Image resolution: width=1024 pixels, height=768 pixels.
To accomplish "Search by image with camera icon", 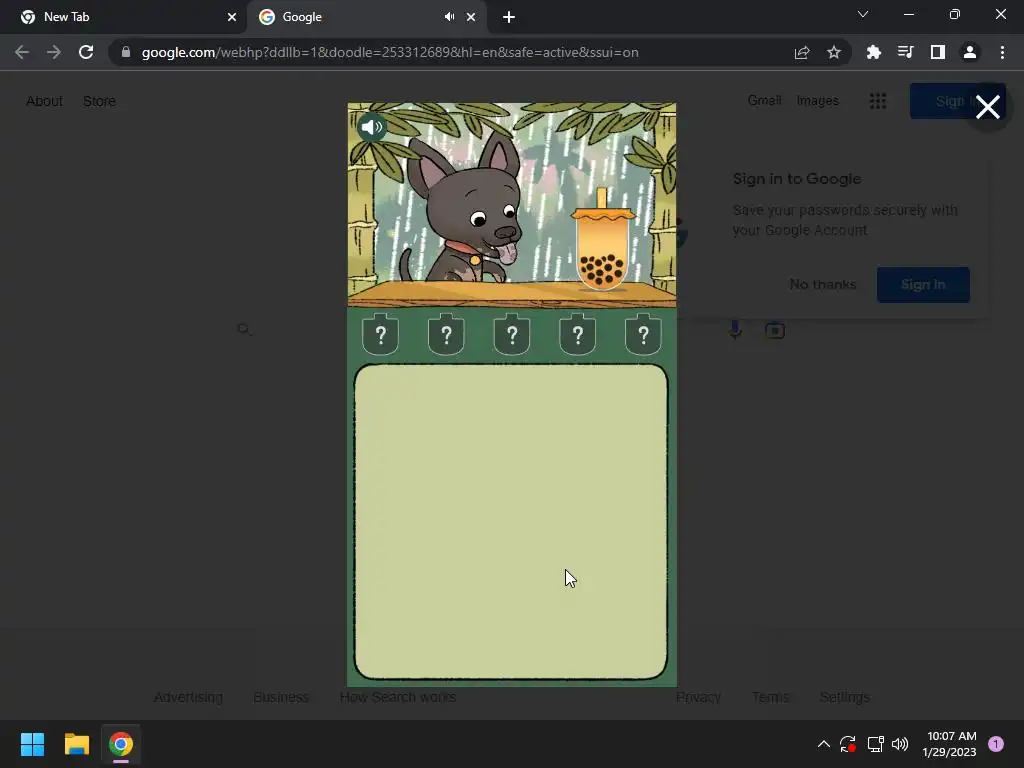I will 775,330.
